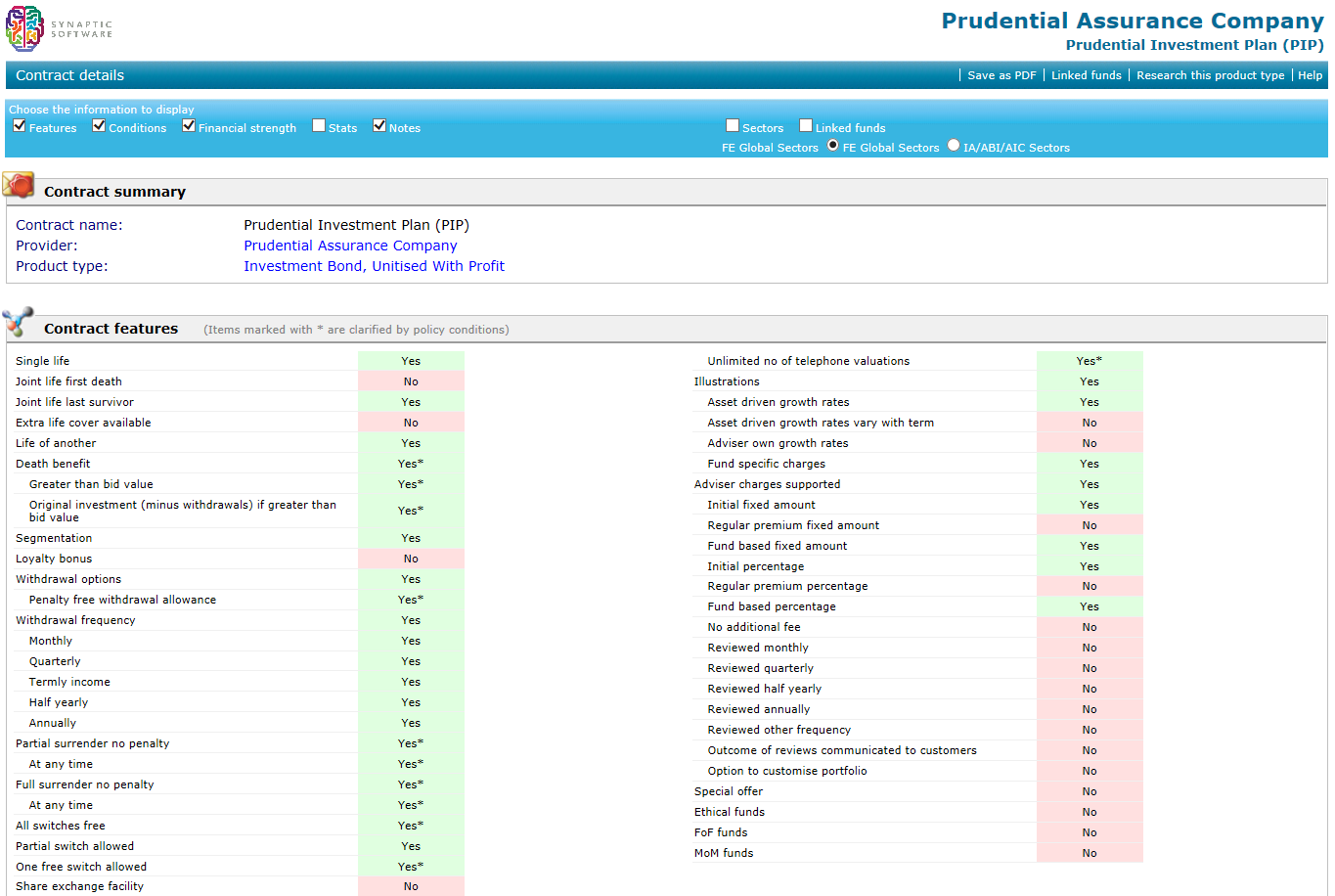
Task: Click 'Option to customise portfolio' label
Action: 787,771
